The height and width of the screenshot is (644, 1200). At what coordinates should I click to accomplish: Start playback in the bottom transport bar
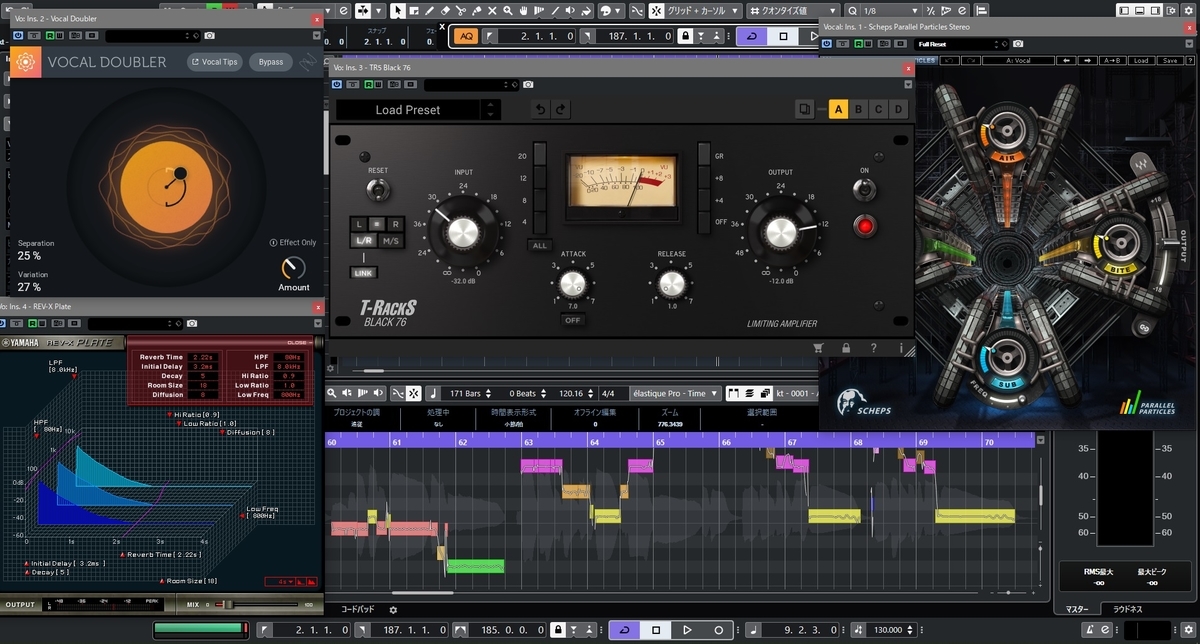point(687,630)
